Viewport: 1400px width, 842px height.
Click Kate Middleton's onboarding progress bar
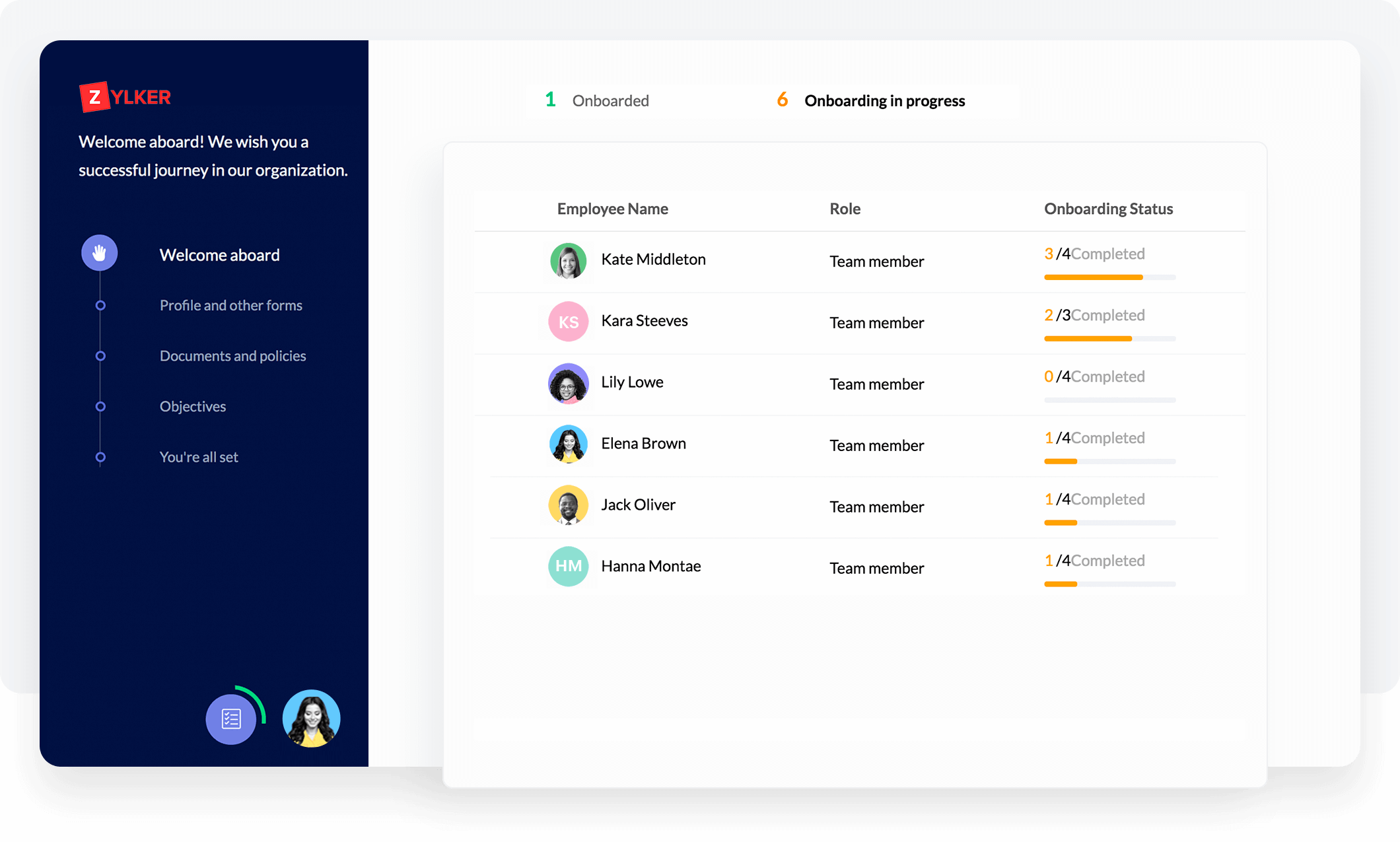click(1109, 277)
